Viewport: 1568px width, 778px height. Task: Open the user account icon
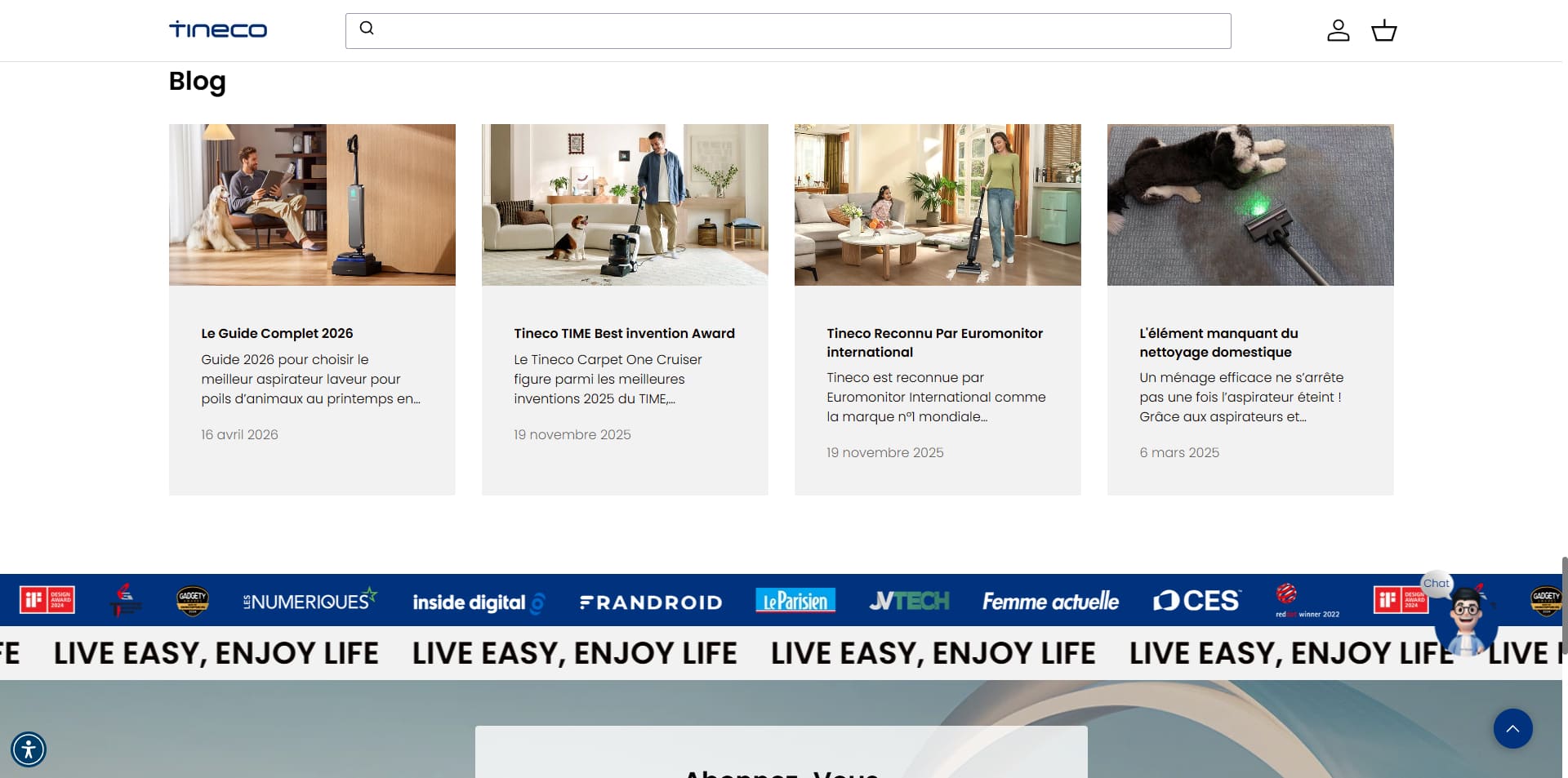point(1338,31)
